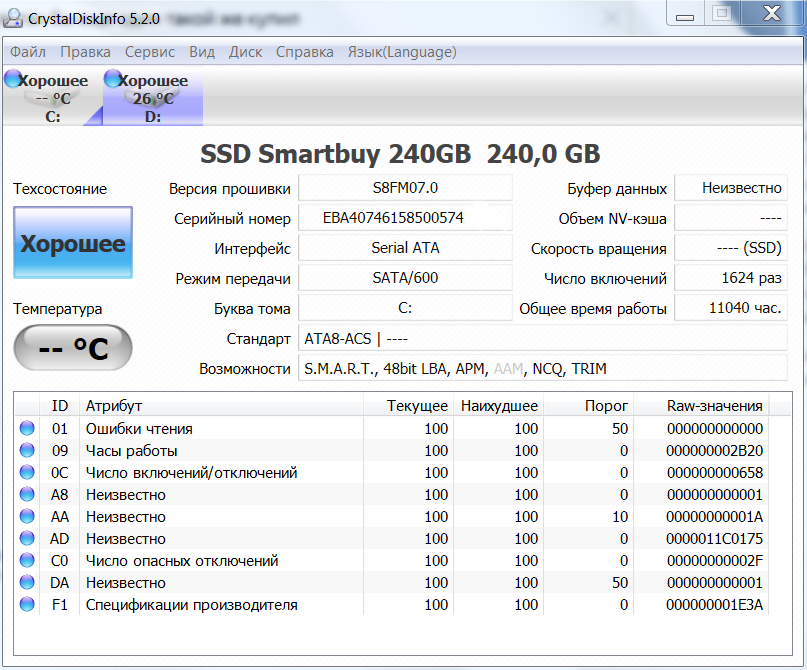Image resolution: width=807 pixels, height=670 pixels.
Task: Click the status orb for attribute A8
Action: coord(27,495)
